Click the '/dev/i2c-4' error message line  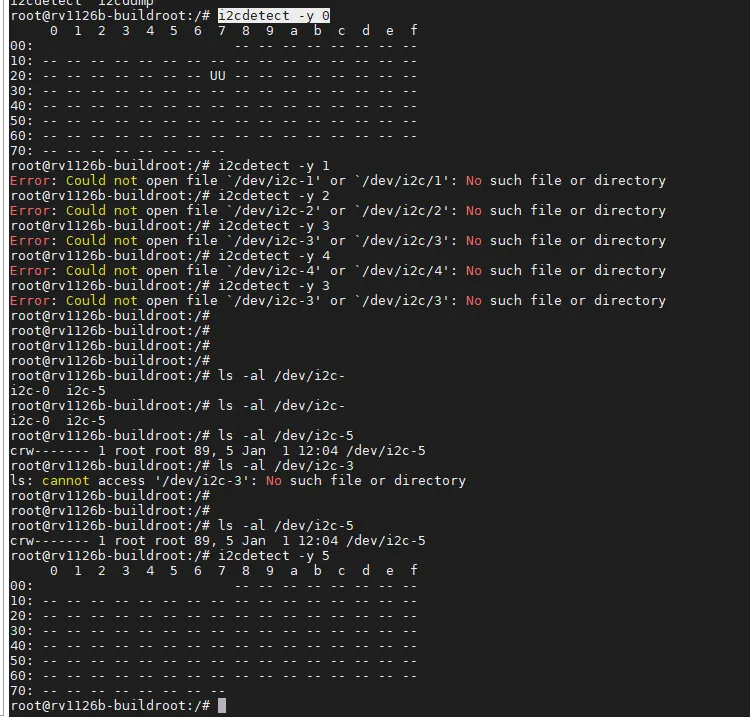coord(338,270)
